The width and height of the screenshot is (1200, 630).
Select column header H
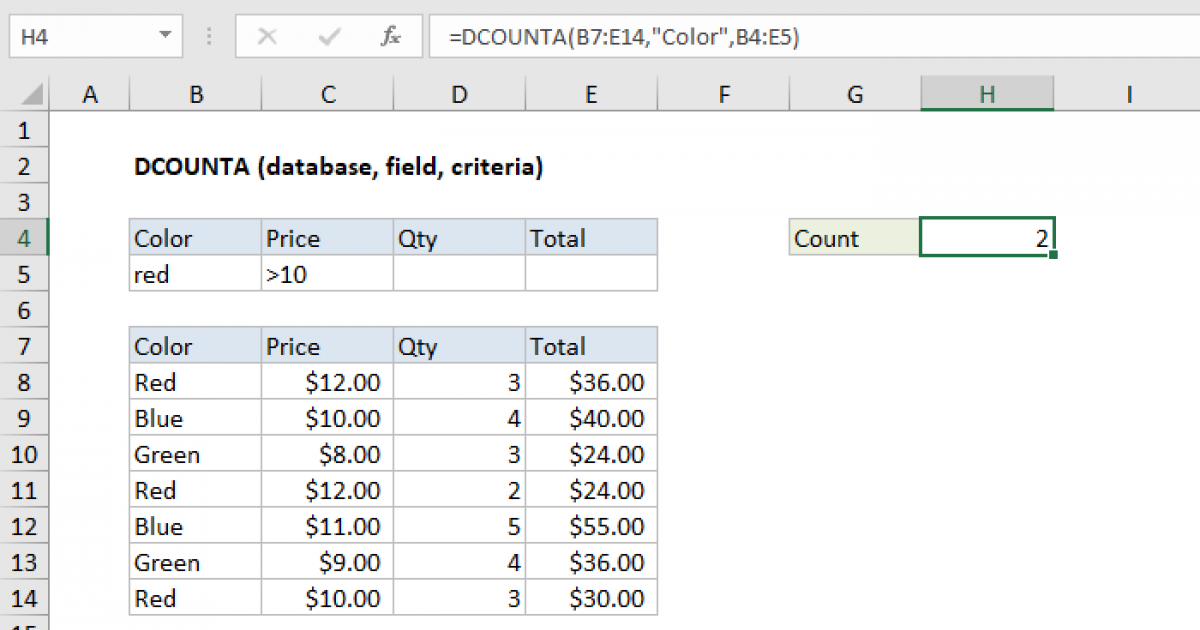pos(987,93)
